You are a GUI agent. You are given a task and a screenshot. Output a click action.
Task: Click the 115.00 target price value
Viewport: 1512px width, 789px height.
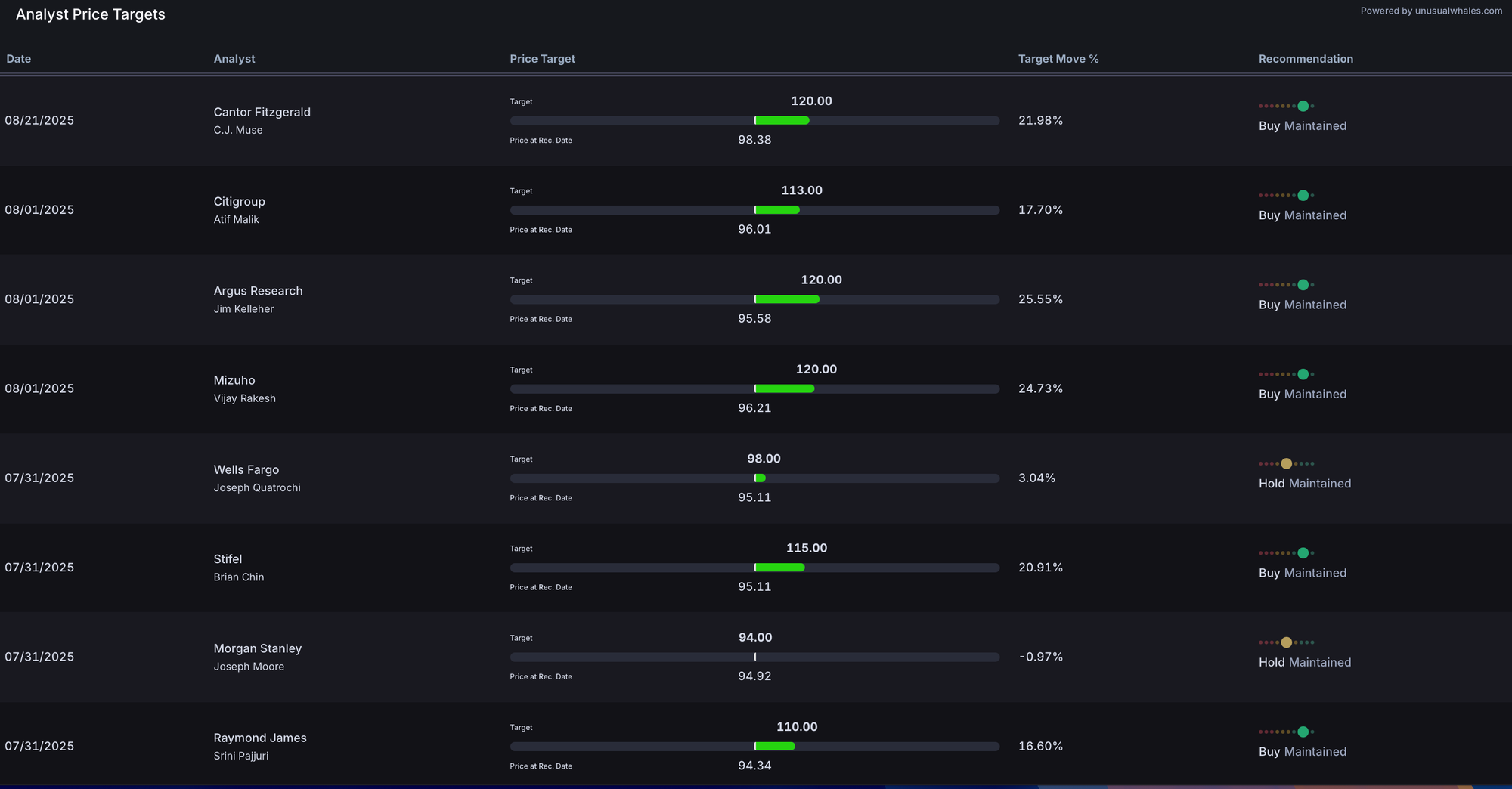coord(807,548)
